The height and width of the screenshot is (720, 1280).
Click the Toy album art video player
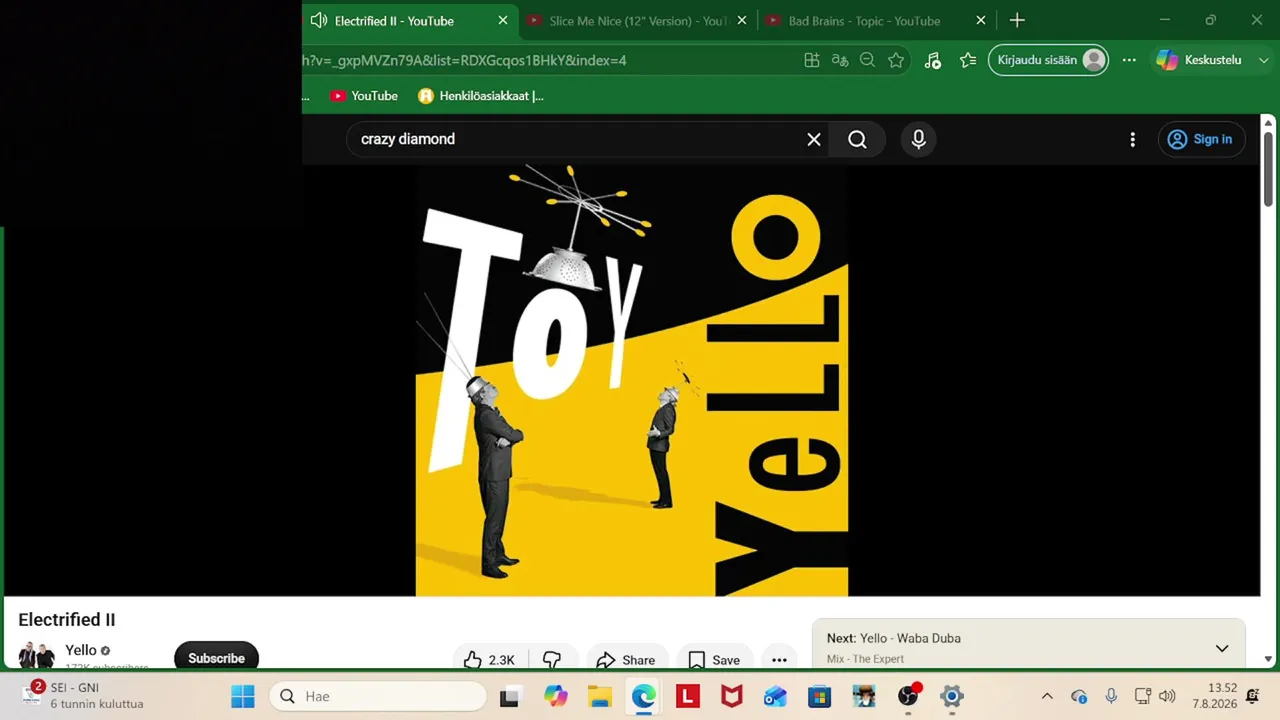pyautogui.click(x=632, y=380)
